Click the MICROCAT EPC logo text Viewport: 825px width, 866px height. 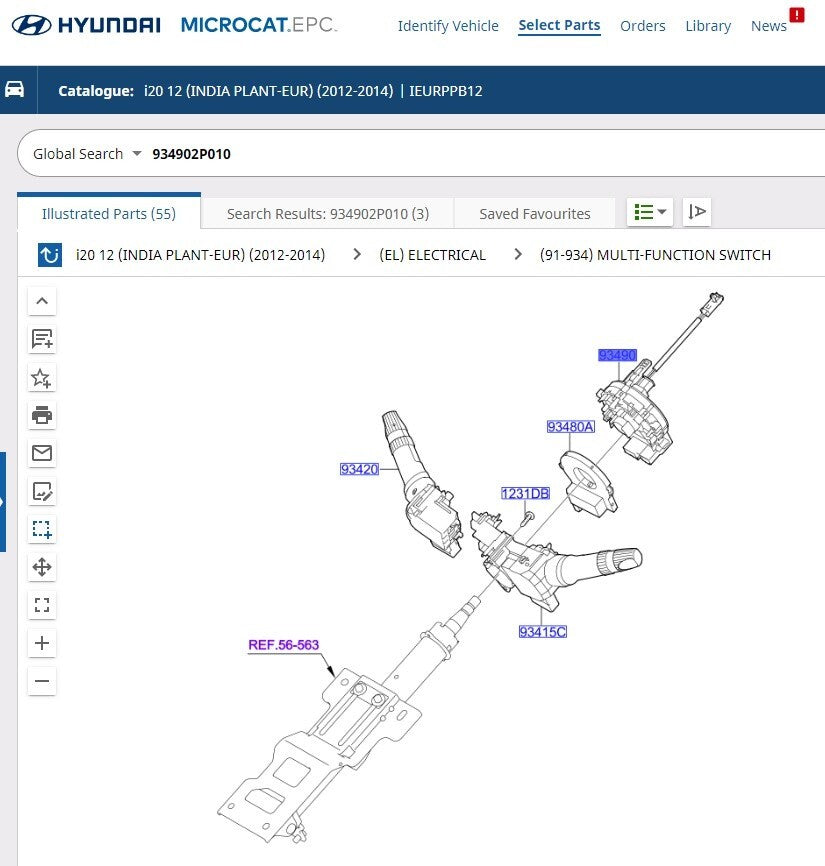pos(258,25)
